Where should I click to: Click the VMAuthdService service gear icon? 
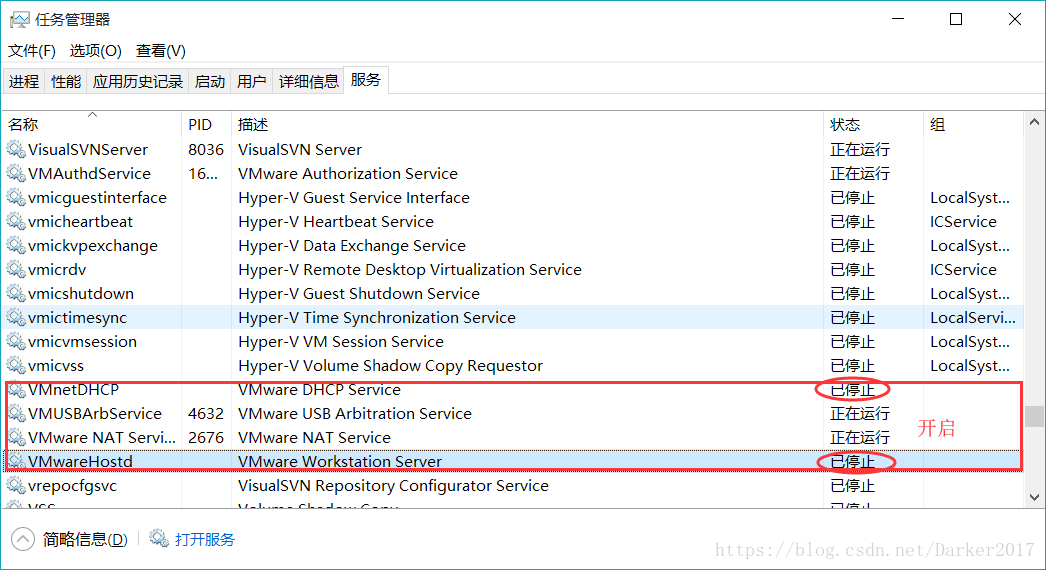16,173
